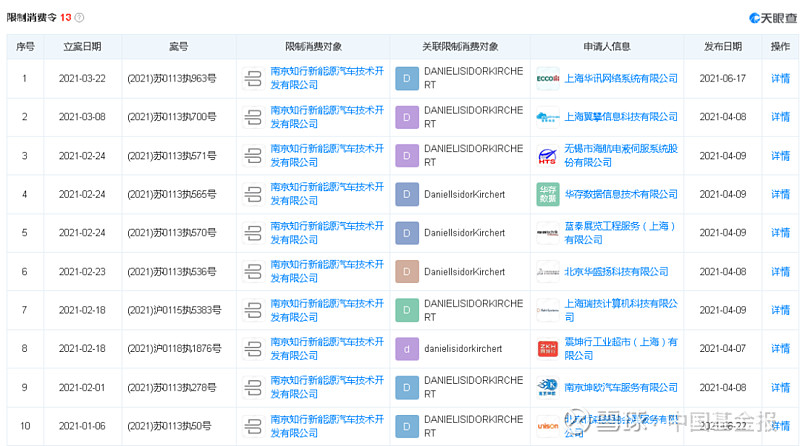
Task: Click green D avatar in row 7
Action: pos(407,310)
